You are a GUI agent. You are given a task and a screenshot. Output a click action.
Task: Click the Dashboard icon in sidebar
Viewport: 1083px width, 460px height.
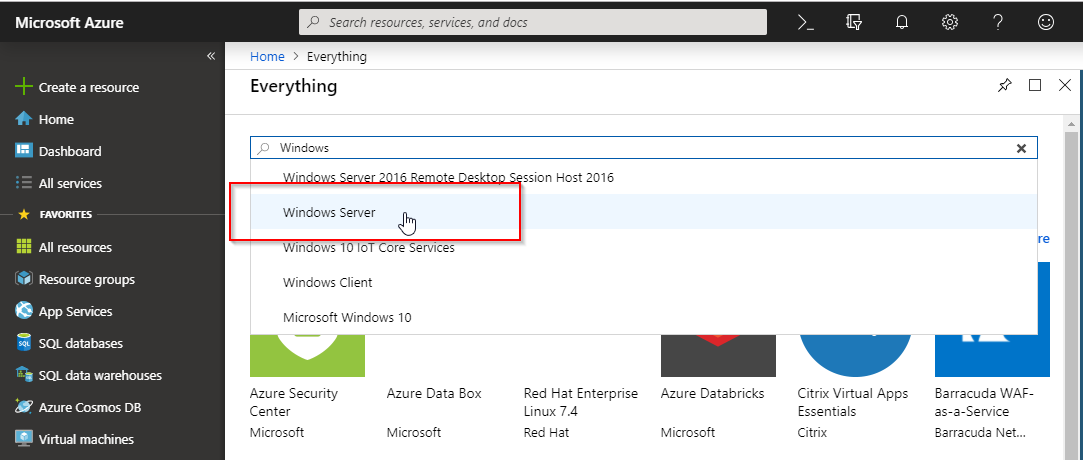[x=24, y=151]
